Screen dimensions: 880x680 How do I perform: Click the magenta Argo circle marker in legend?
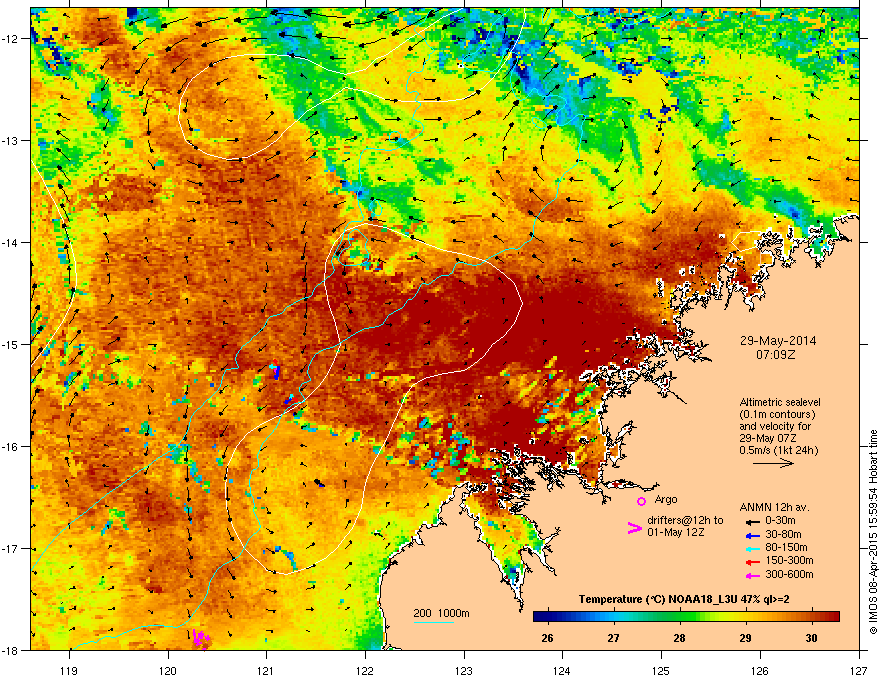tap(641, 501)
